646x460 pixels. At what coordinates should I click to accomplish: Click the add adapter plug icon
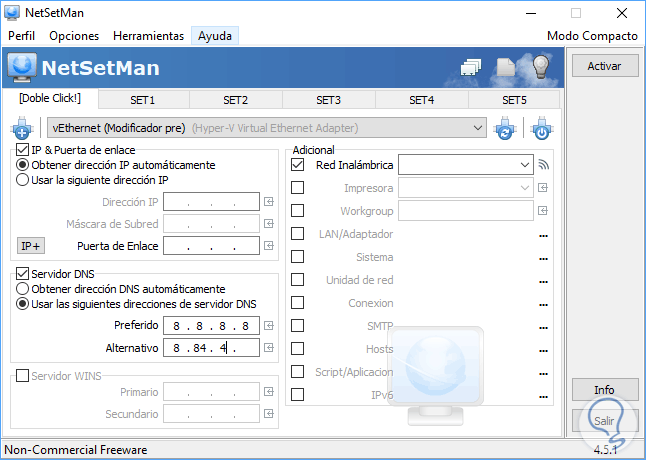coord(22,128)
